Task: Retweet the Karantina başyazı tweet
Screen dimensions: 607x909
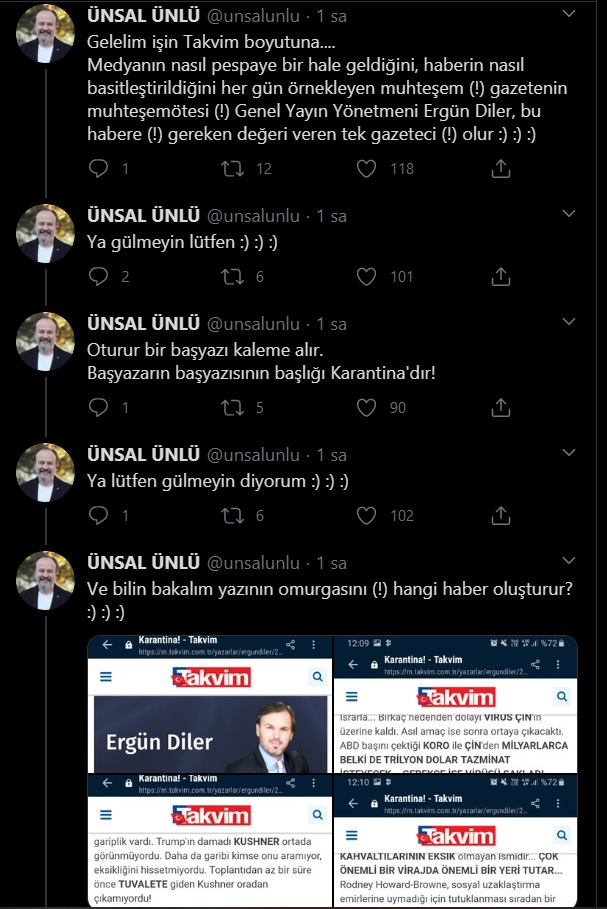Action: point(233,407)
